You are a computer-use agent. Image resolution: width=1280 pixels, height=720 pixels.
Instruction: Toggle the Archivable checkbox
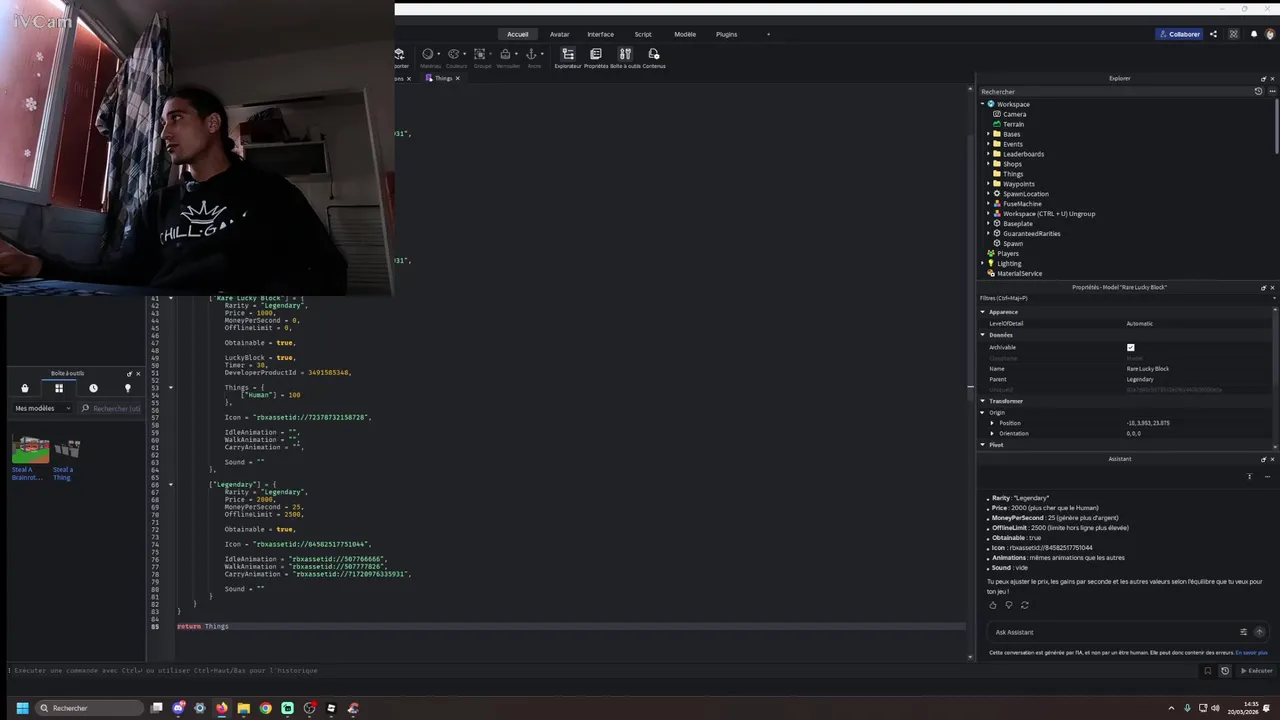click(1131, 347)
